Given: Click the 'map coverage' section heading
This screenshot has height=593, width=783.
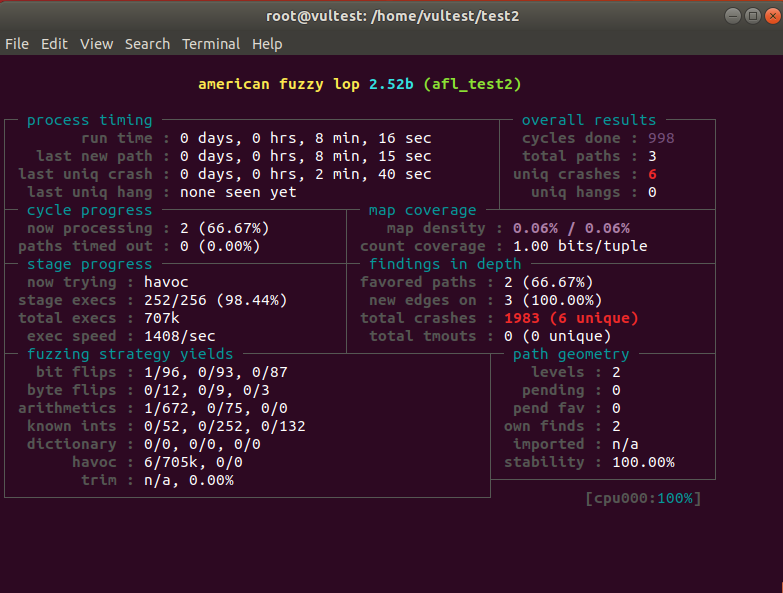Looking at the screenshot, I should tap(422, 210).
